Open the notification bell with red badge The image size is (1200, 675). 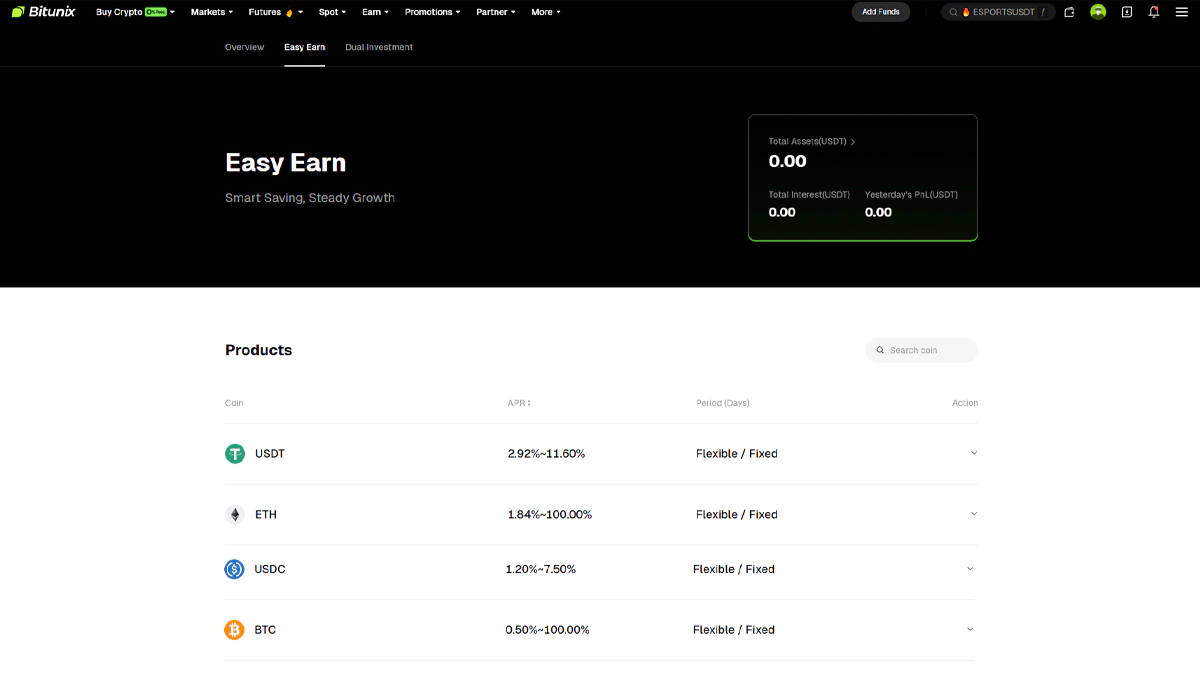tap(1155, 11)
